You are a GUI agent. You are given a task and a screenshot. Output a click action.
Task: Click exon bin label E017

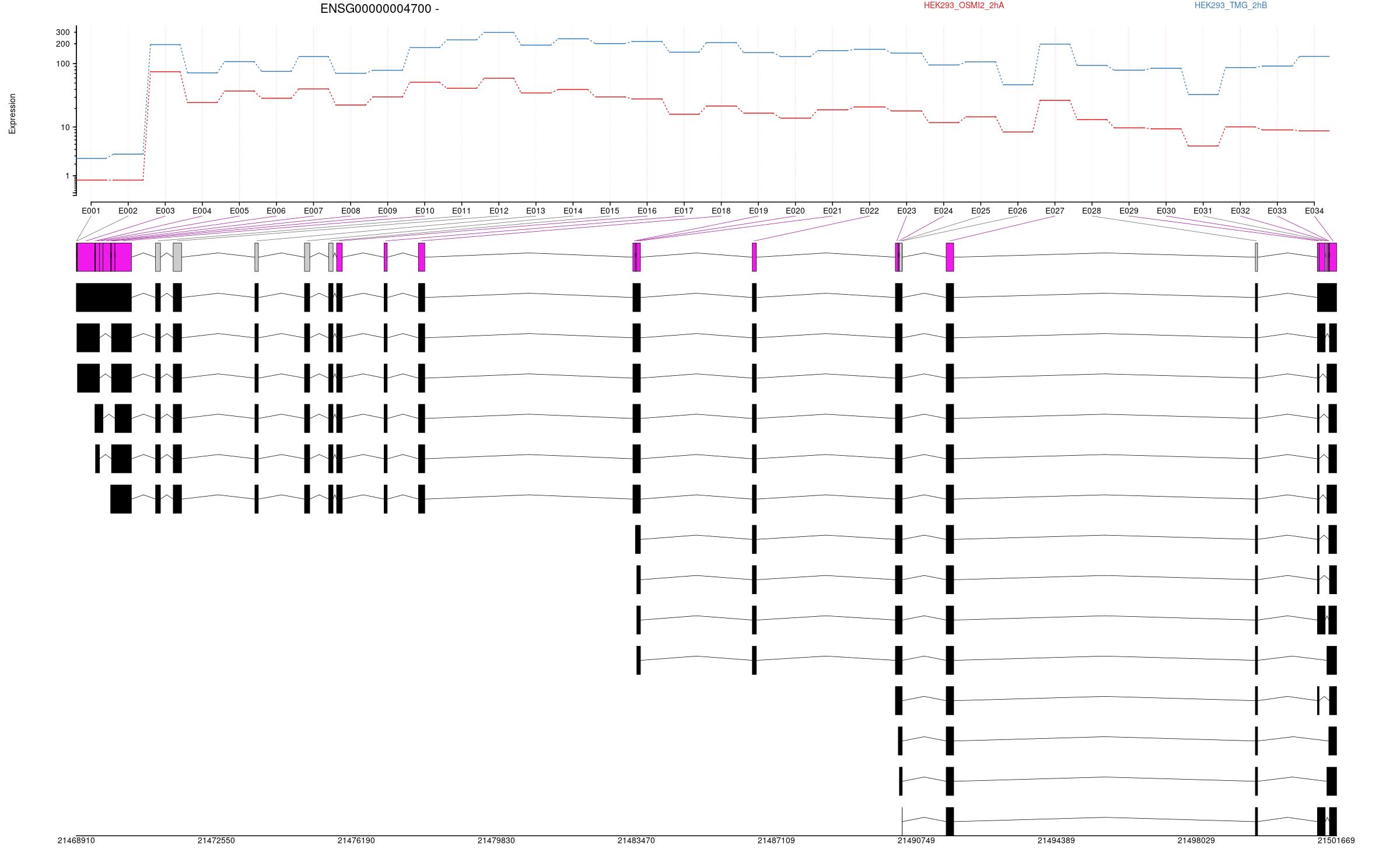pos(684,211)
